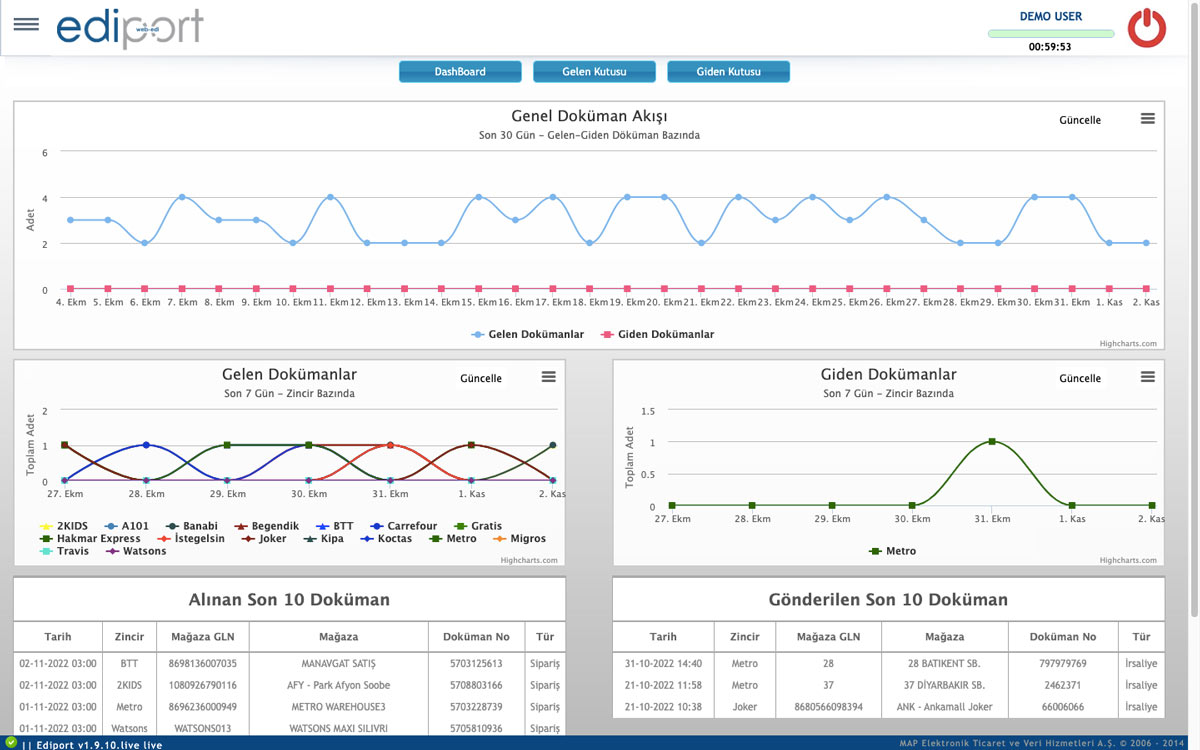This screenshot has width=1200, height=750.
Task: Open Genel Doküman Akışı chart context menu
Action: click(1148, 119)
